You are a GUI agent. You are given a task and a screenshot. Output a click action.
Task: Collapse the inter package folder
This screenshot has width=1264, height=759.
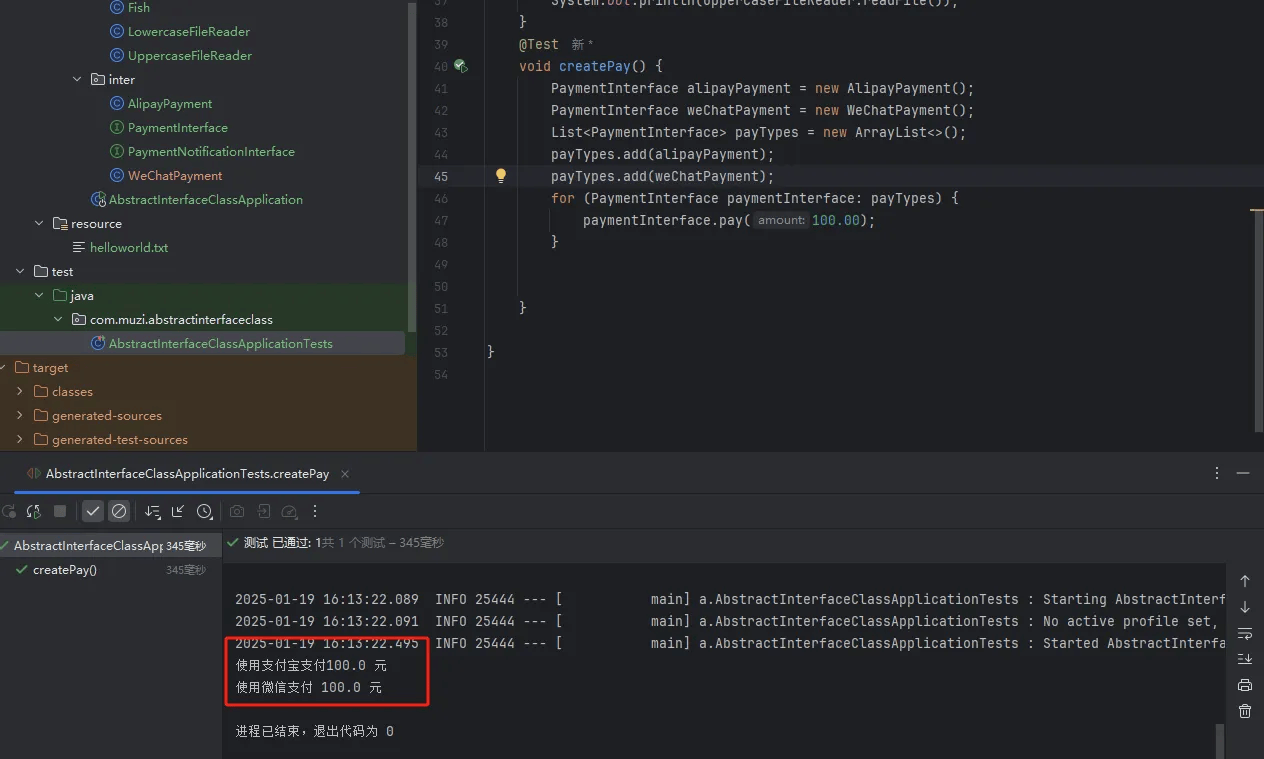pos(78,79)
